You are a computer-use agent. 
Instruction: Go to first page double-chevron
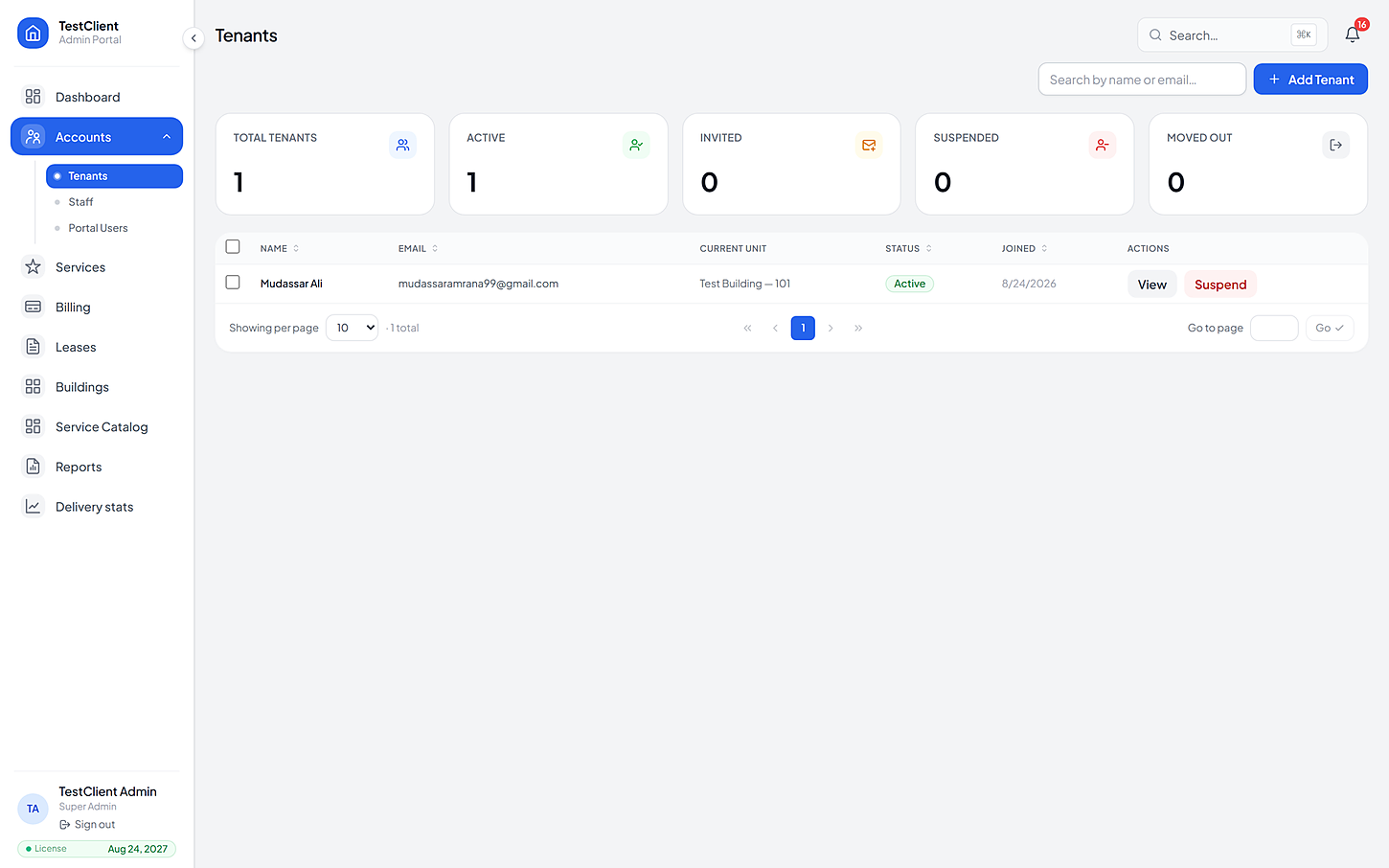(x=748, y=328)
